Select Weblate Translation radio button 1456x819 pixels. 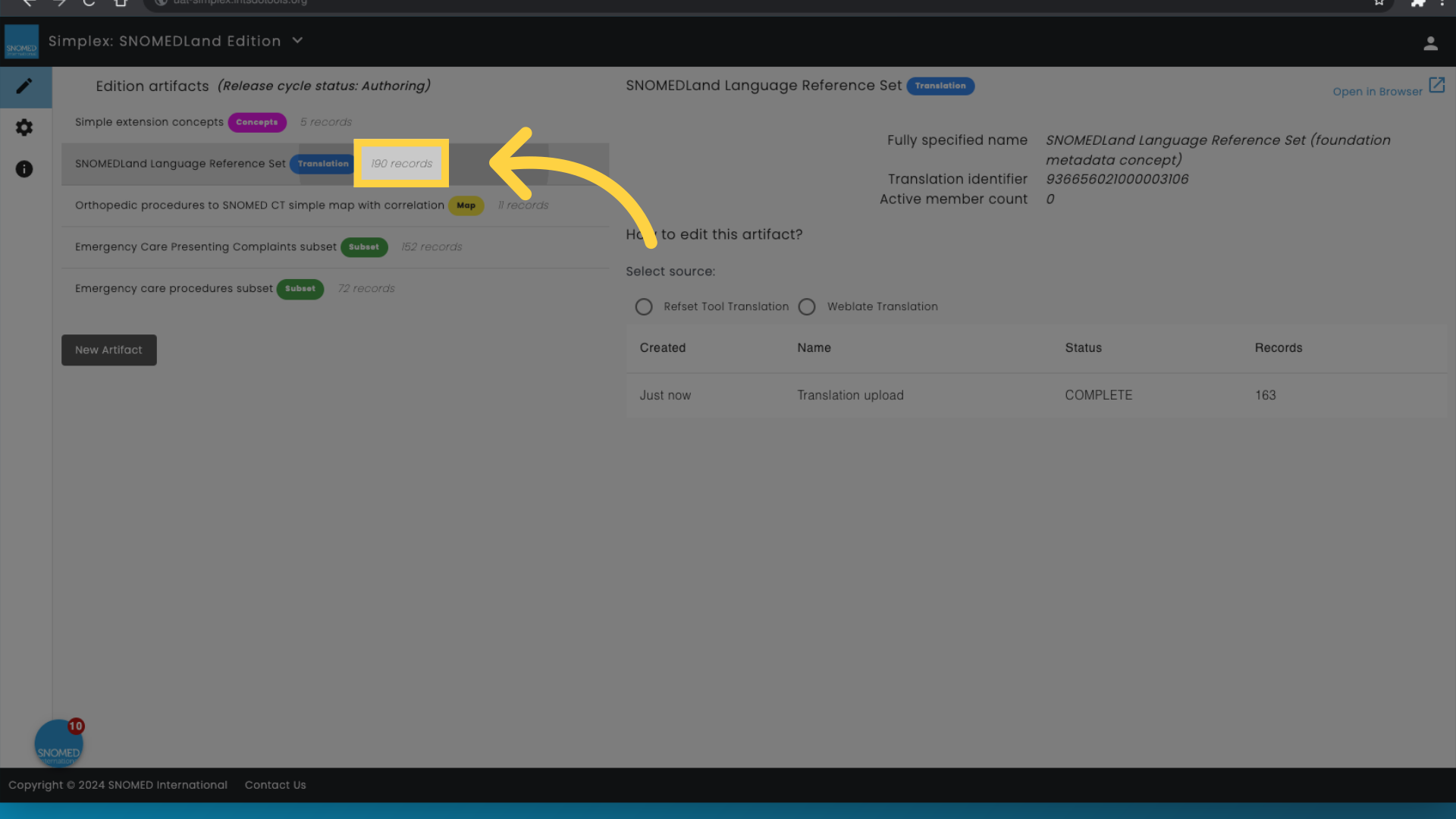(807, 307)
